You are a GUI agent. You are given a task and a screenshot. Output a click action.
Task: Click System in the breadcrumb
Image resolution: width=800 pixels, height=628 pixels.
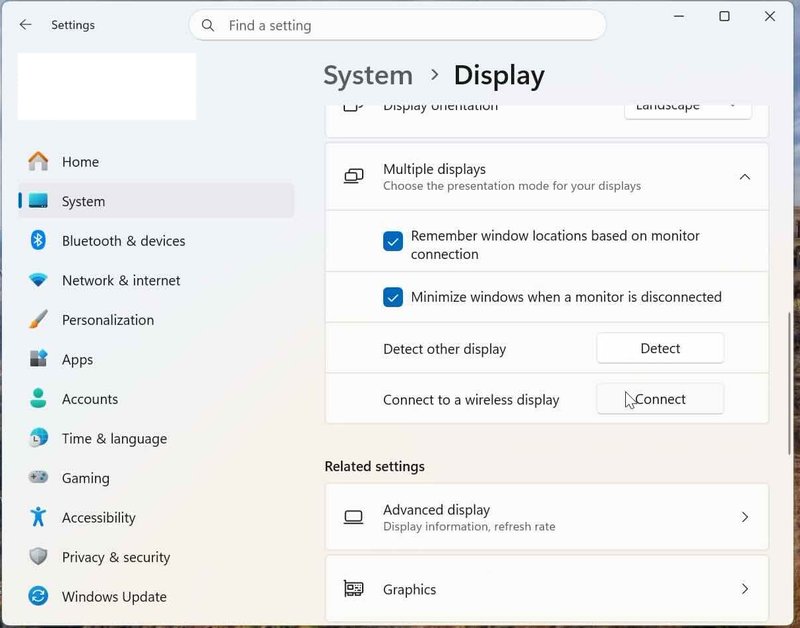(x=368, y=76)
